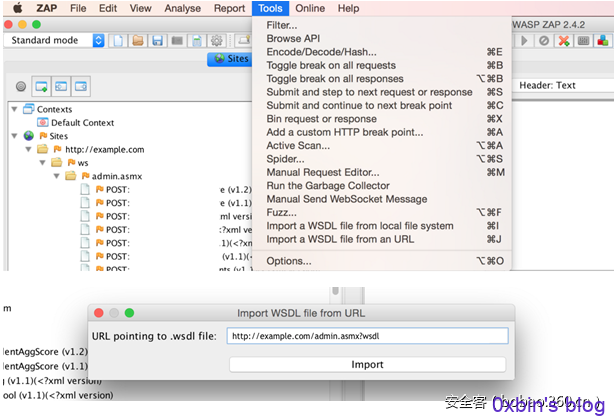Choose Fuzz... menu item

[x=382, y=212]
